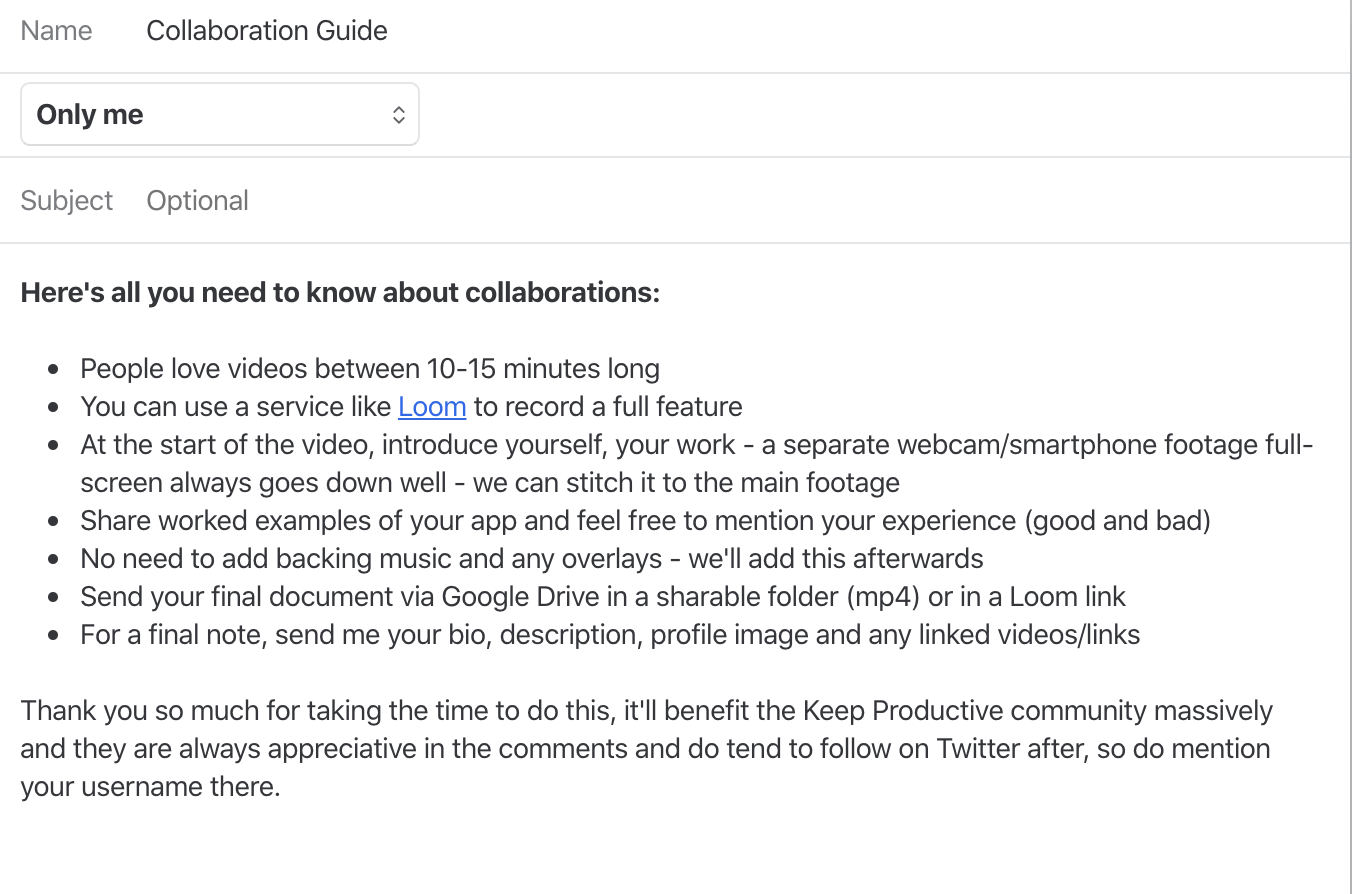Click the "Name" field label
Screen dimensions: 1352x894
56,31
